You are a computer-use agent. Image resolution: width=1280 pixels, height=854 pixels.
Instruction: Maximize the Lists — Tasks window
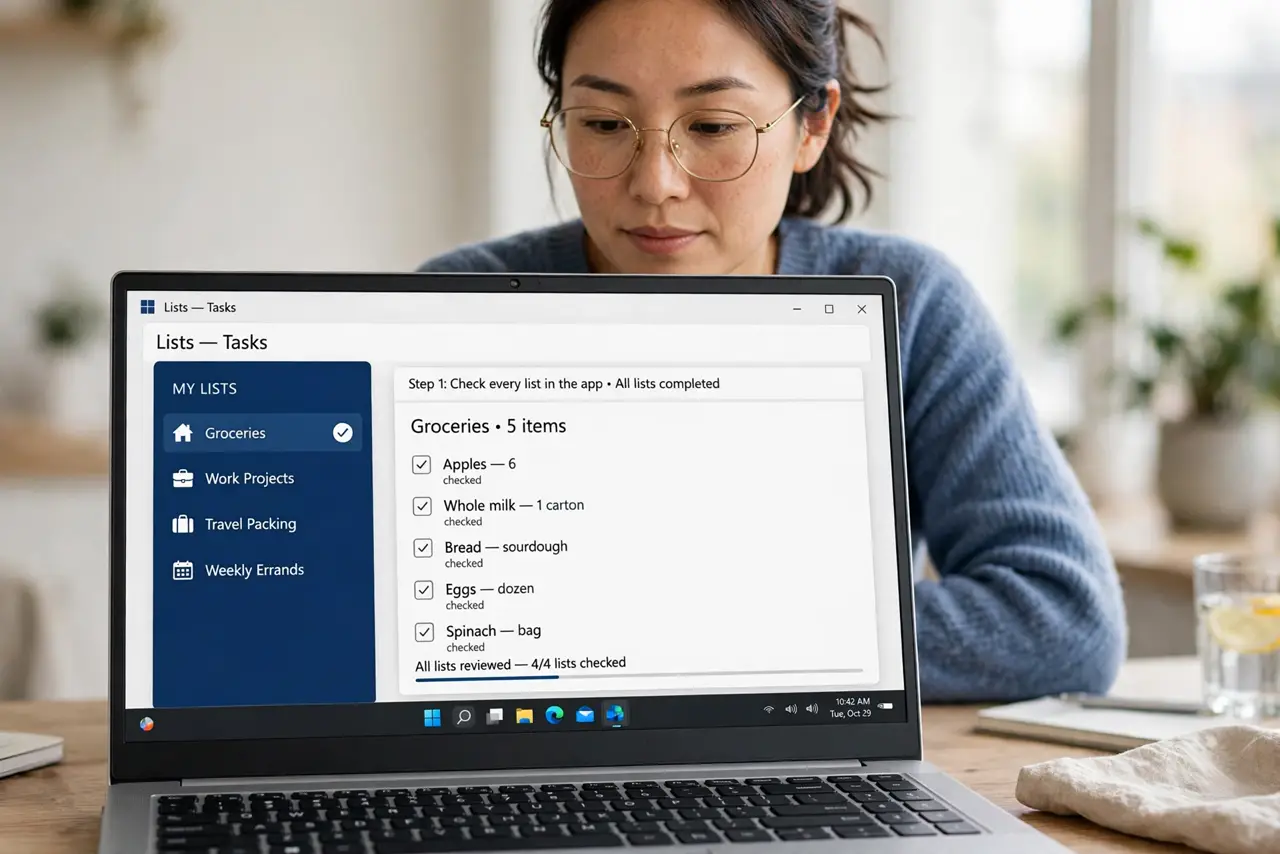click(829, 309)
